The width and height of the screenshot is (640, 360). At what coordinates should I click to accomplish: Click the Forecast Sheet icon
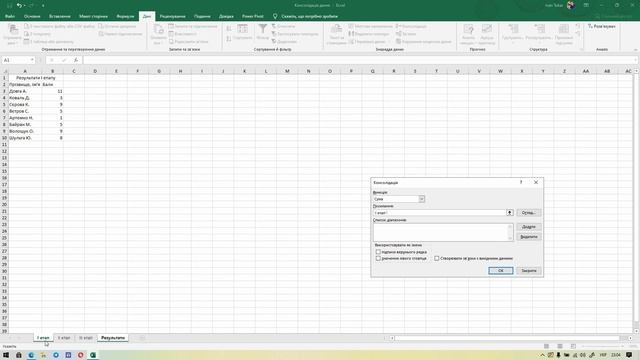click(x=487, y=34)
